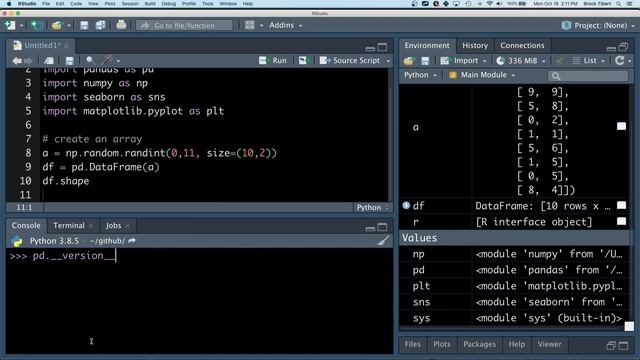This screenshot has height=360, width=640.
Task: Switch to the History tab
Action: pyautogui.click(x=475, y=46)
